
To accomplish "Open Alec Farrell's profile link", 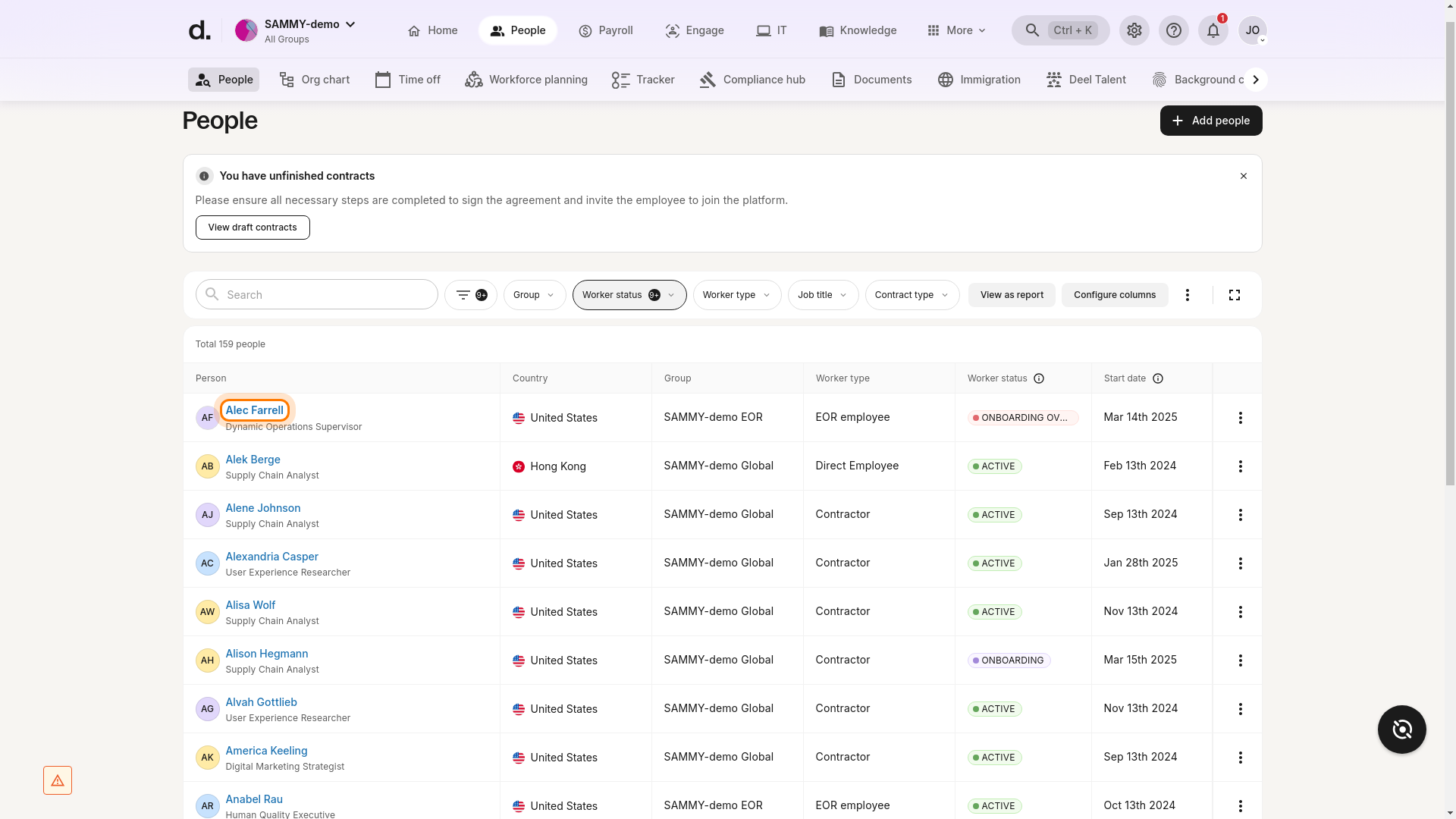I will (255, 410).
